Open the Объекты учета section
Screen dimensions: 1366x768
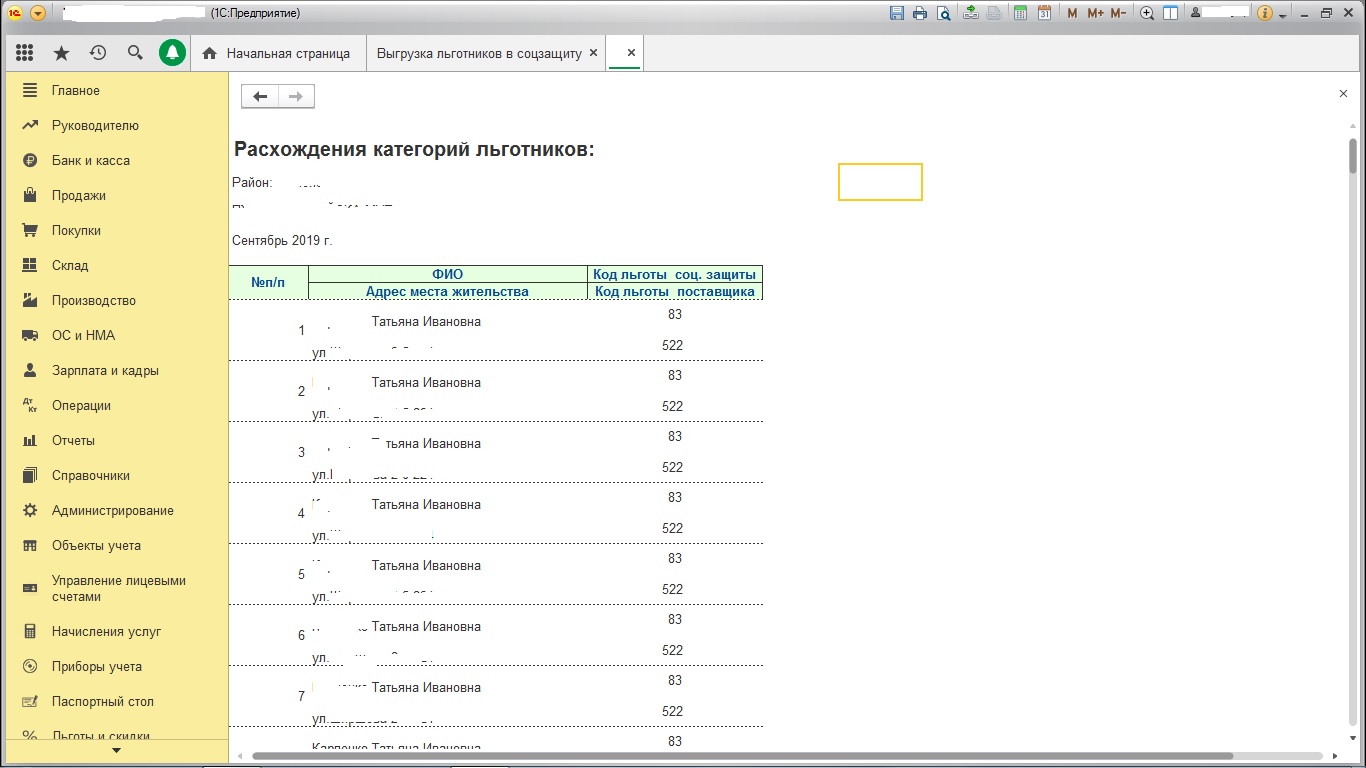(115, 545)
